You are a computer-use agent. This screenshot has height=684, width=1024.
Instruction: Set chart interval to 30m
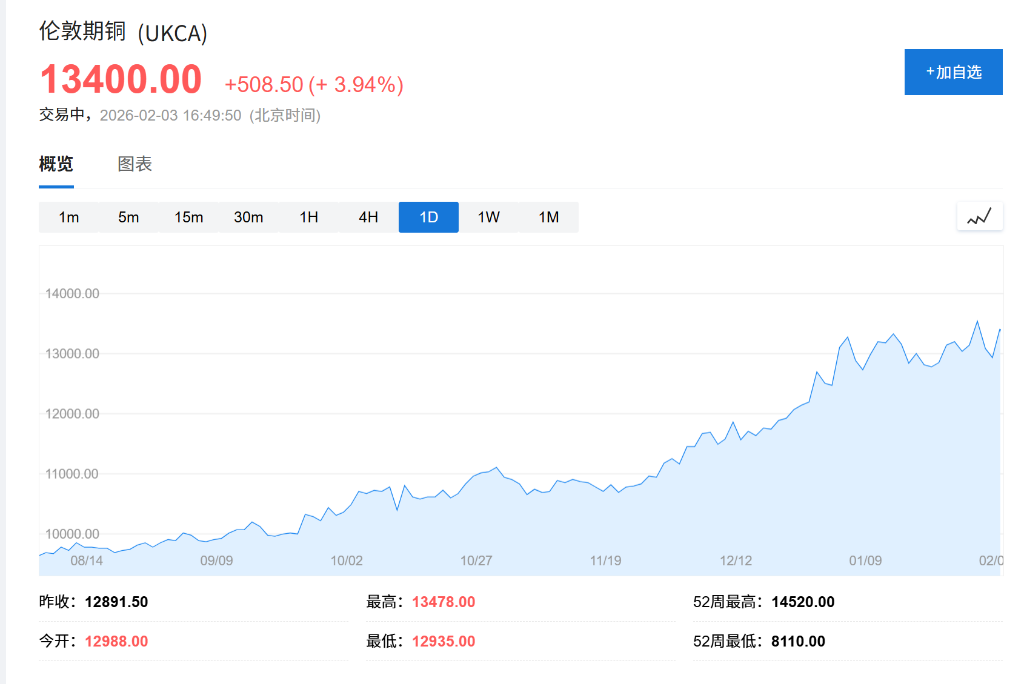(x=249, y=217)
